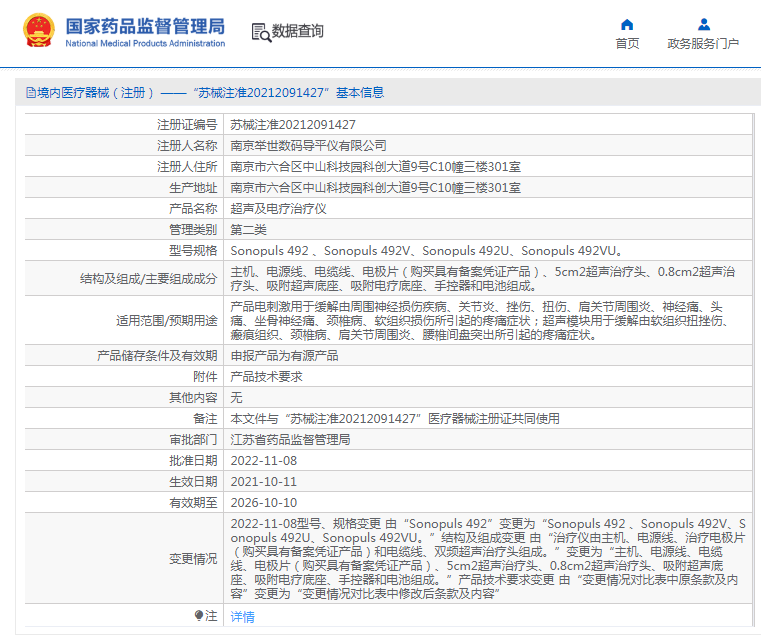Viewport: 761px width, 644px height.
Task: Click the 有效期至 row label
Action: coord(193,502)
